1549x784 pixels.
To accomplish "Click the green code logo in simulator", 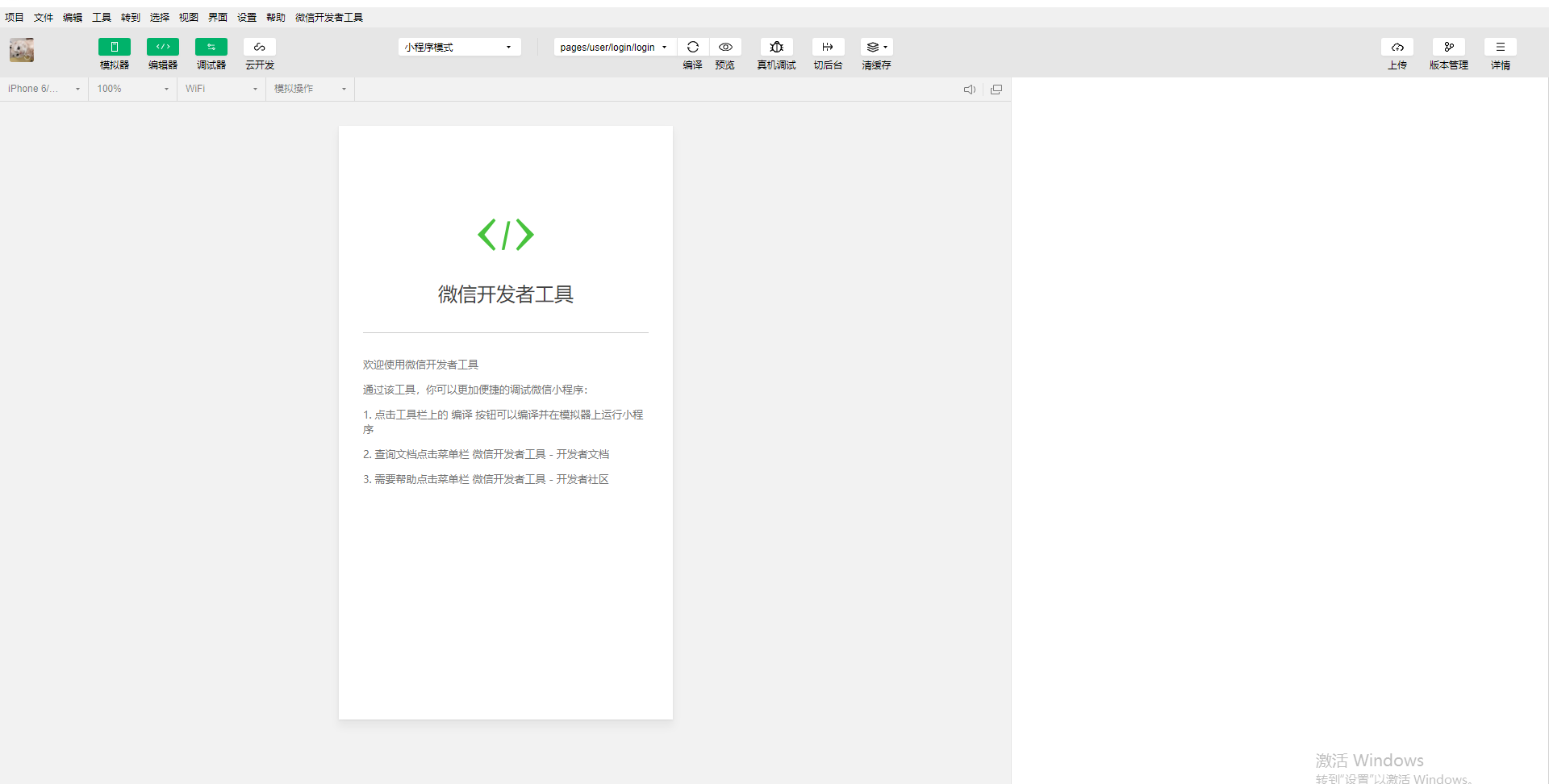I will pyautogui.click(x=506, y=235).
